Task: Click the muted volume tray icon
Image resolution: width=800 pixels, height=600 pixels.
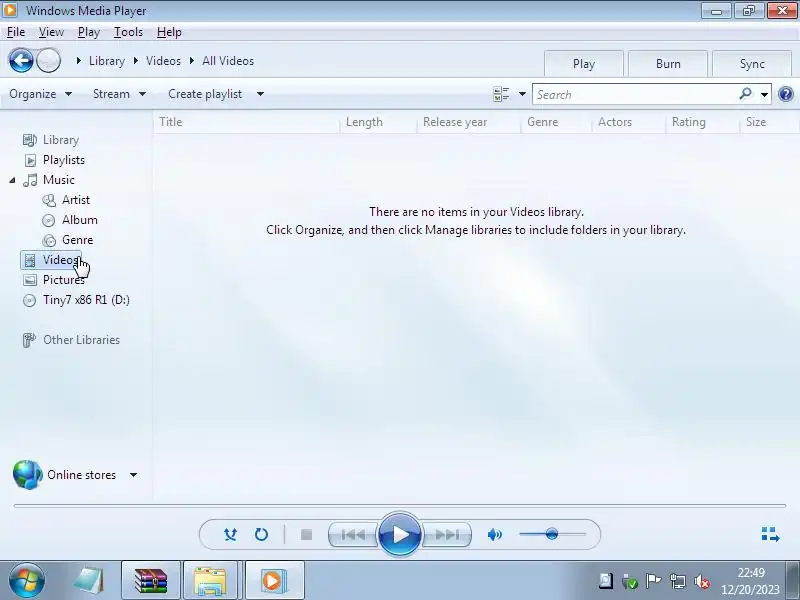Action: [702, 581]
